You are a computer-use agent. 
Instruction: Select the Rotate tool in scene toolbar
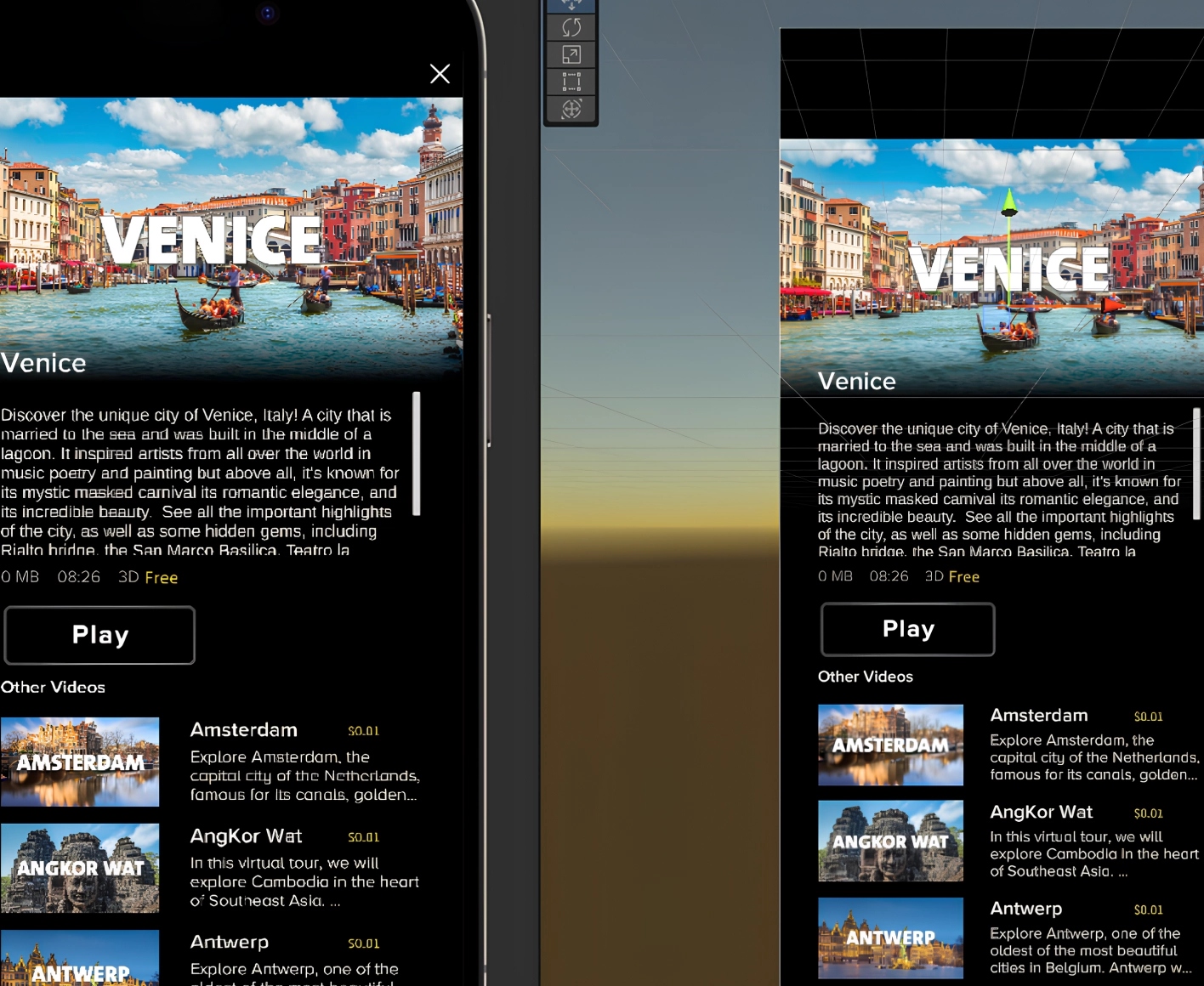[x=571, y=28]
